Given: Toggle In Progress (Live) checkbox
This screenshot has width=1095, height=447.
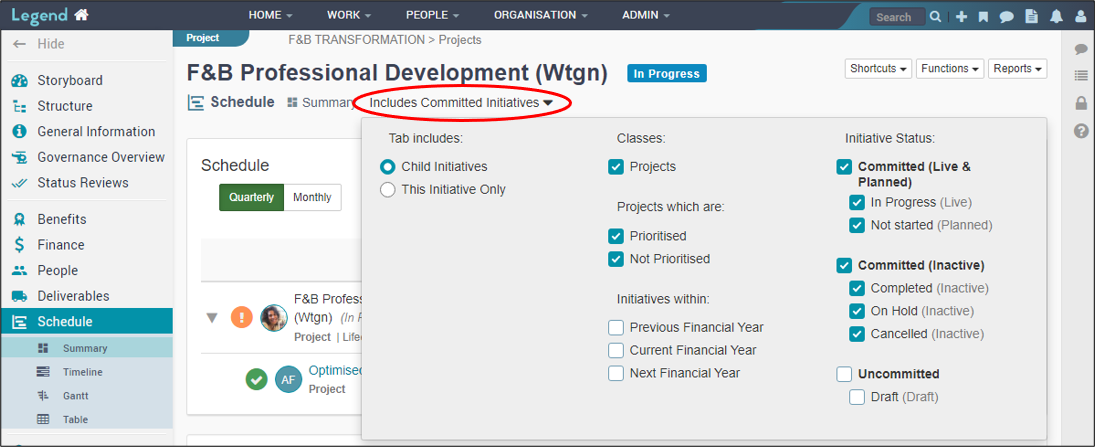Looking at the screenshot, I should pos(857,203).
